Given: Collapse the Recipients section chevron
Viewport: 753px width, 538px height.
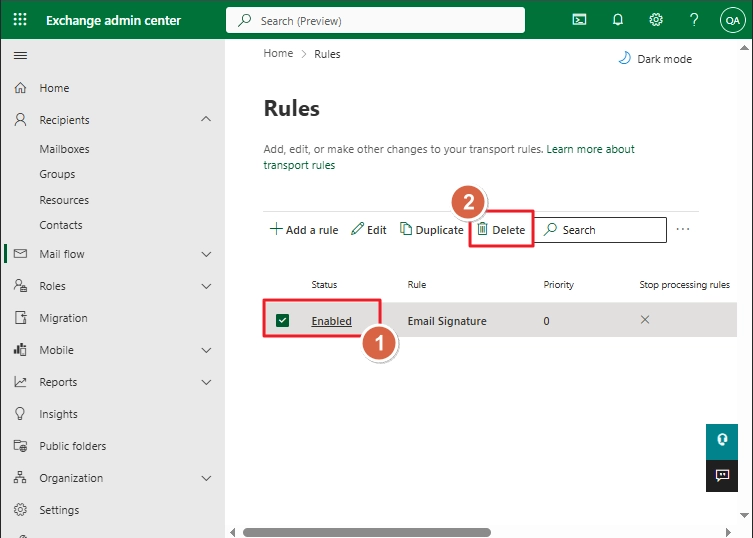Looking at the screenshot, I should click(x=206, y=119).
